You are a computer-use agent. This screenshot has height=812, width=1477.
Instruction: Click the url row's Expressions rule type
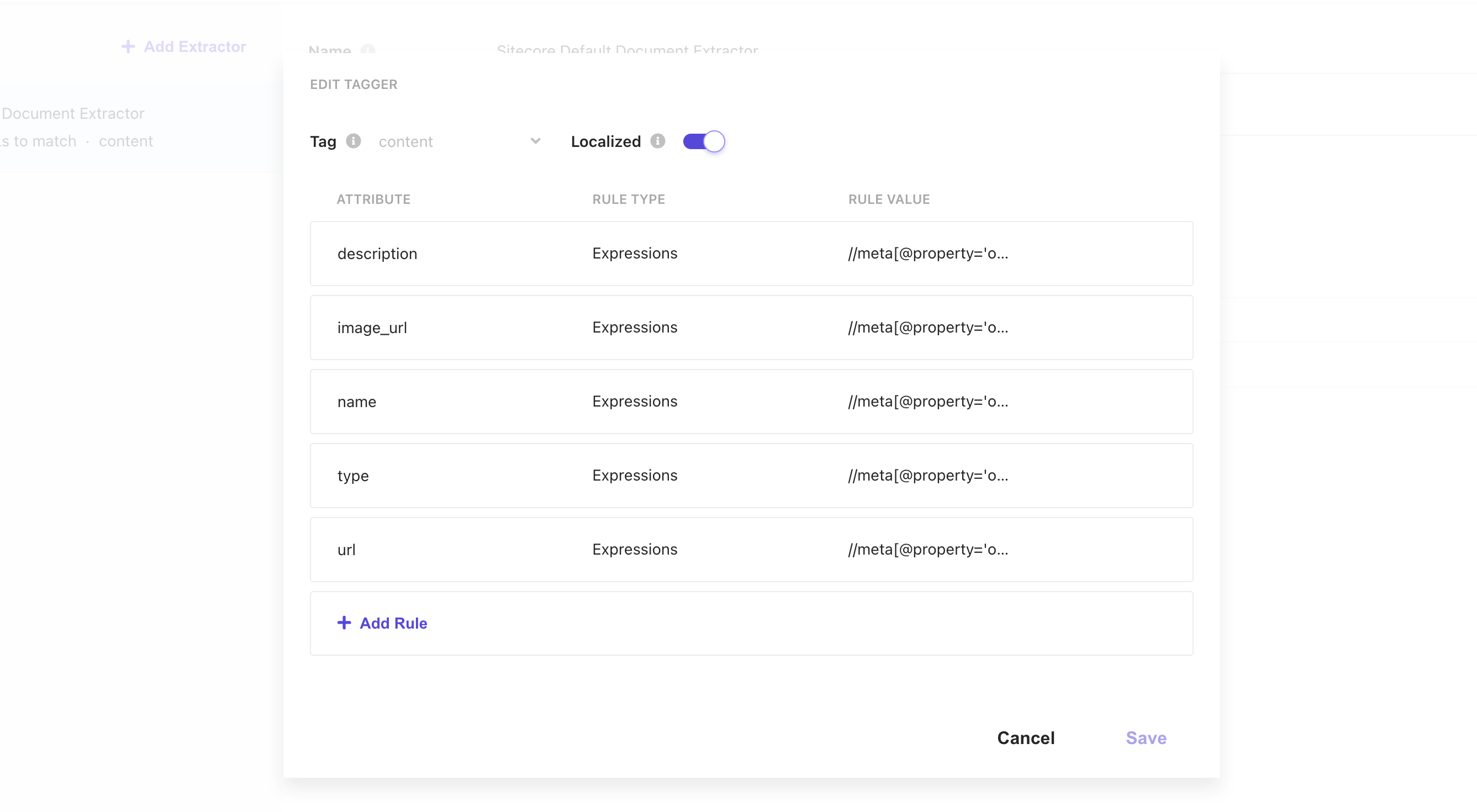[635, 550]
